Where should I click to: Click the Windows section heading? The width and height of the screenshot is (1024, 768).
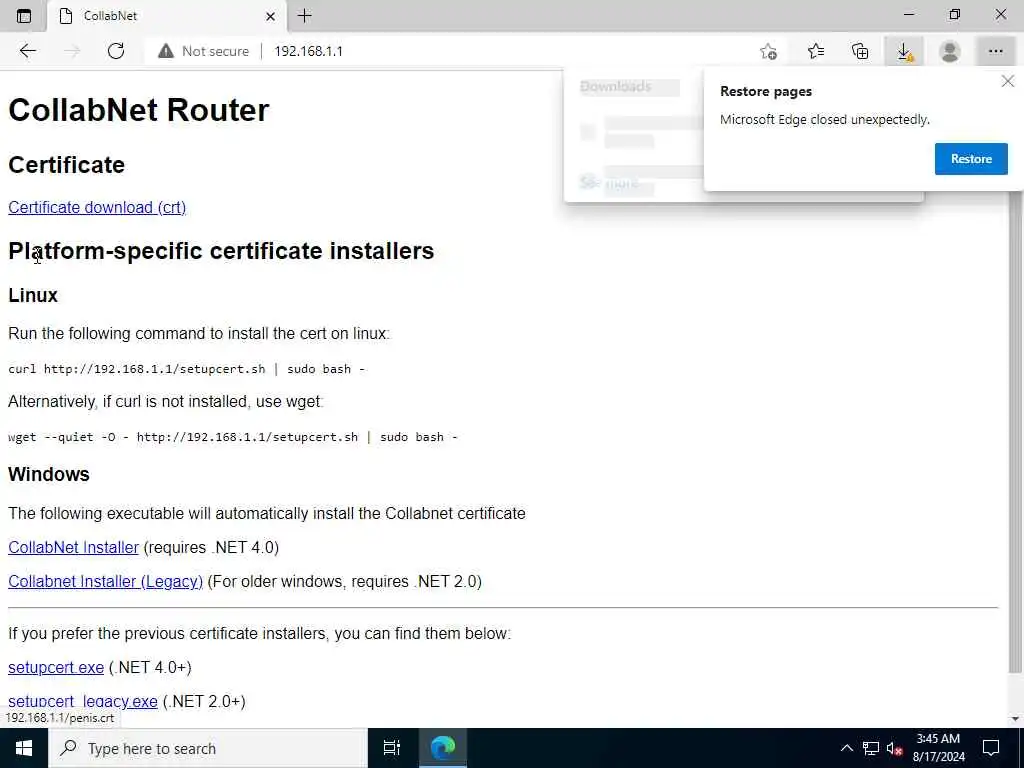coord(49,474)
